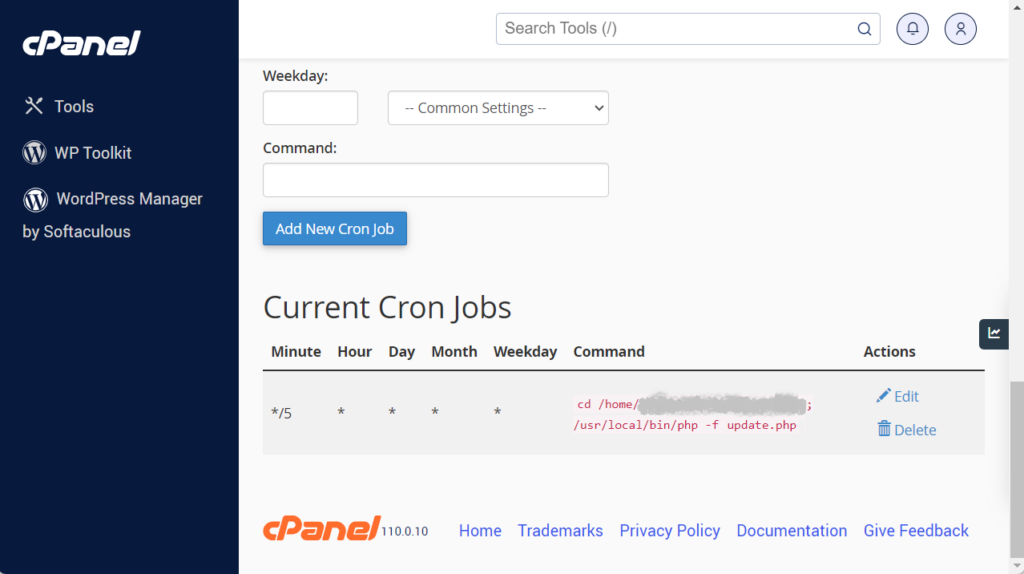Click the */5 minute cell
Image resolution: width=1024 pixels, height=574 pixels.
[x=281, y=413]
